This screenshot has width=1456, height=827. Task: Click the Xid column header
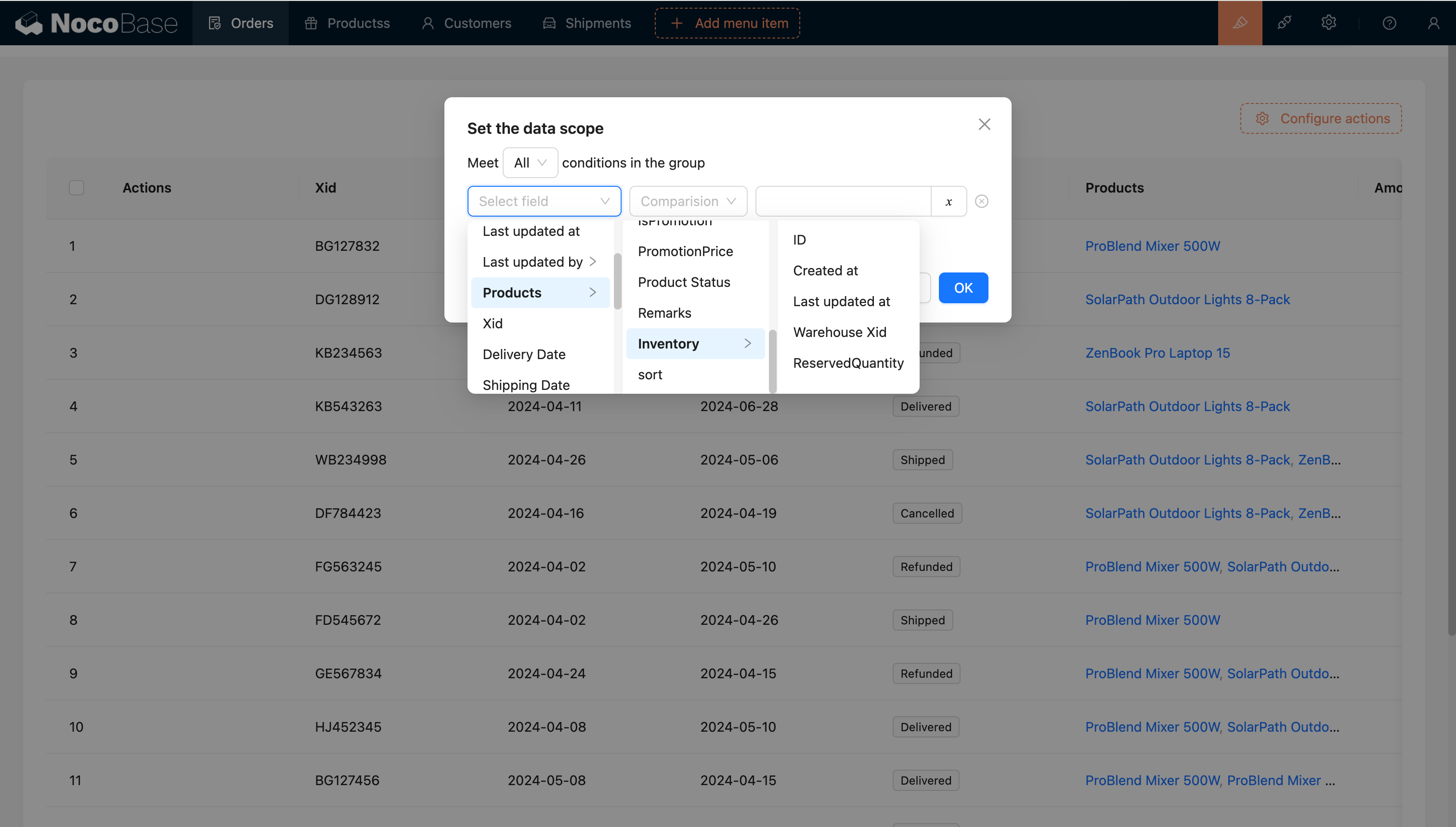[x=325, y=188]
